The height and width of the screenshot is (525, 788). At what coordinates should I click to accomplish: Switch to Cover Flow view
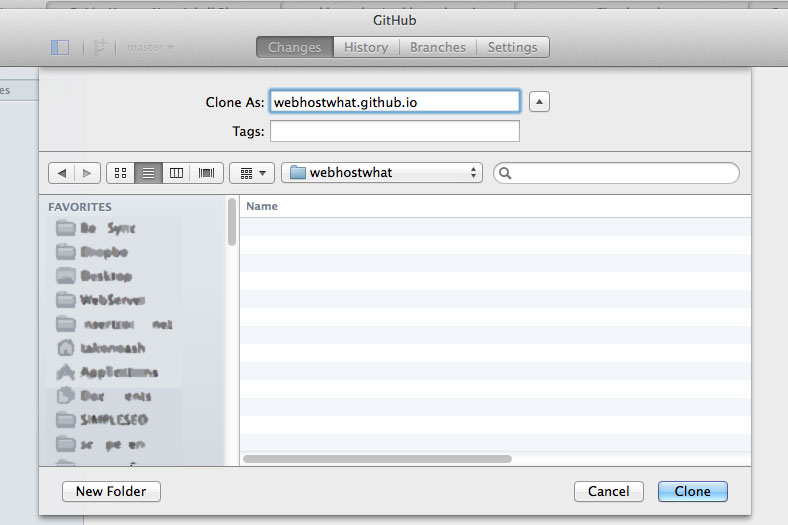207,173
